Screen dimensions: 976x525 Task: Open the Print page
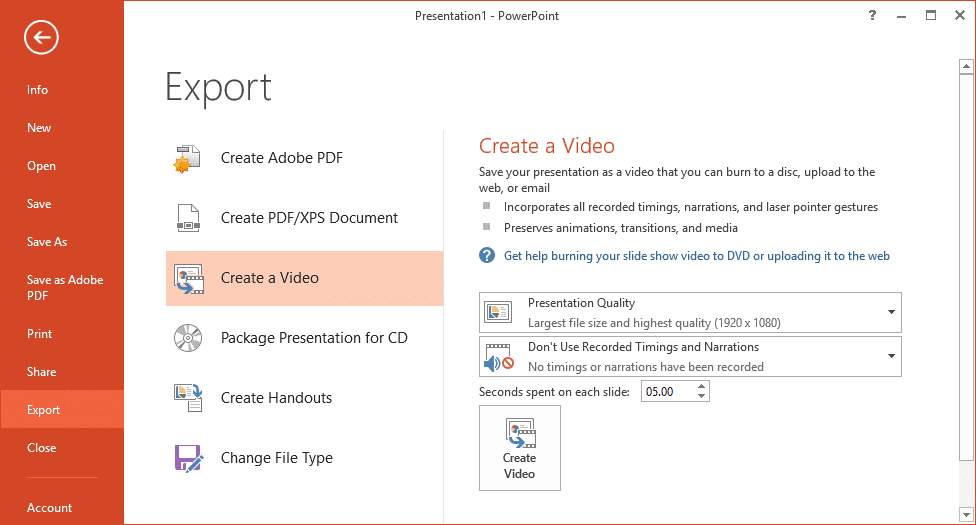pos(39,334)
